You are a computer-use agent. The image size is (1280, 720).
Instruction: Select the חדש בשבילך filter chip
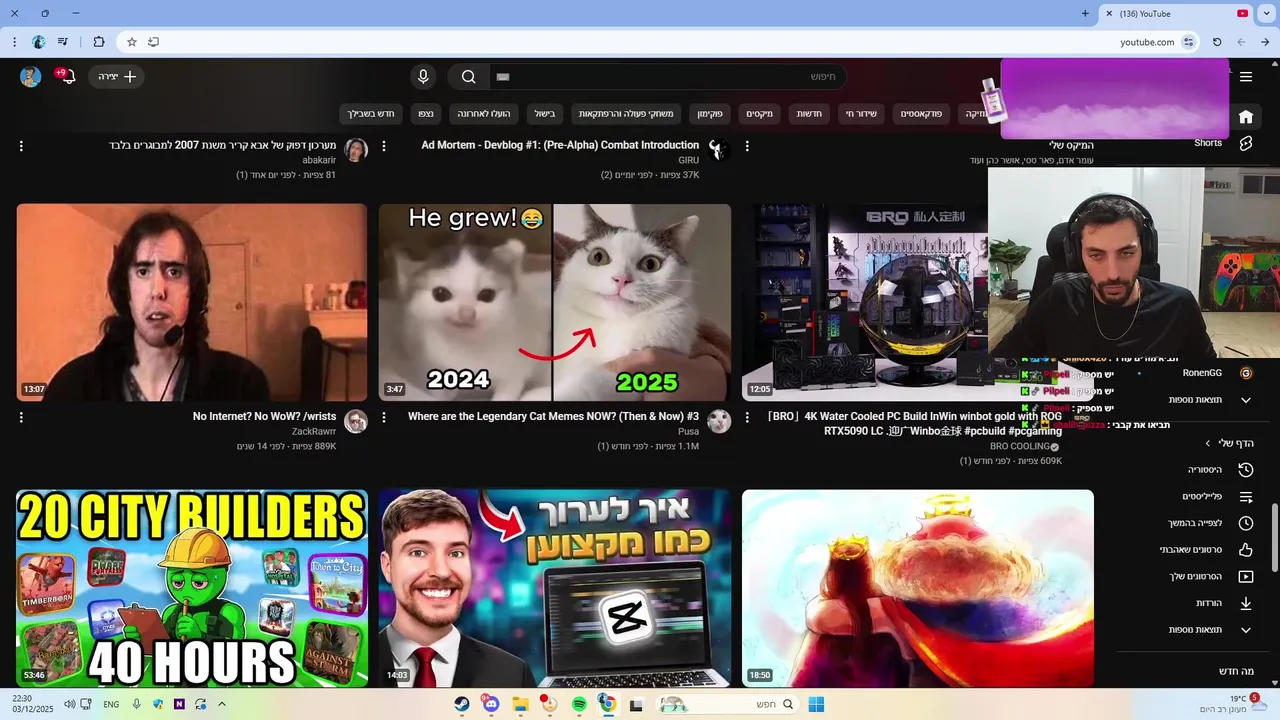pos(371,114)
